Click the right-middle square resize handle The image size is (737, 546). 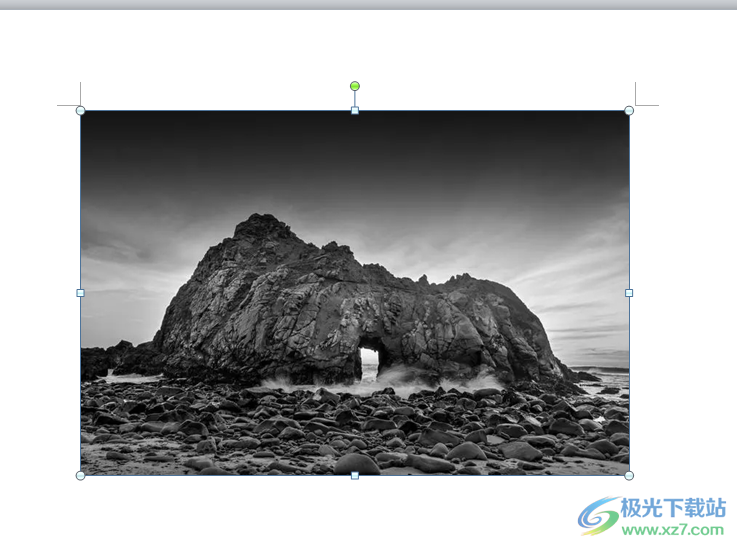(629, 293)
